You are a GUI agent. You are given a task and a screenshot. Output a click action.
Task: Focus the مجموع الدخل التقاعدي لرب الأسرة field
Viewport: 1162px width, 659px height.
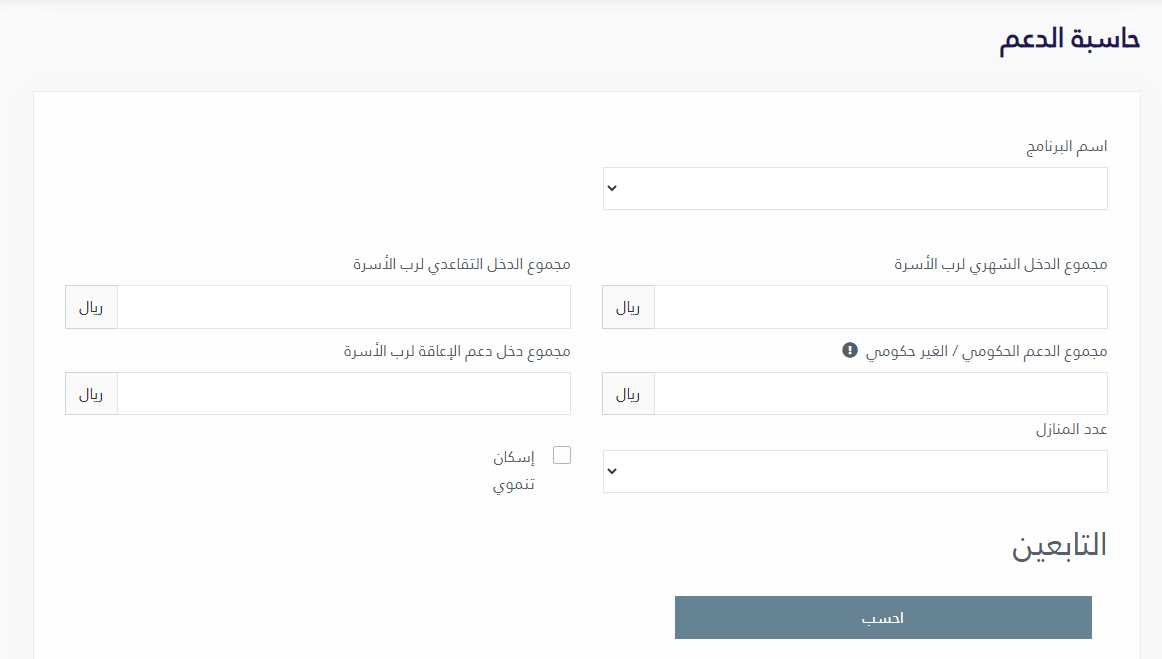344,307
